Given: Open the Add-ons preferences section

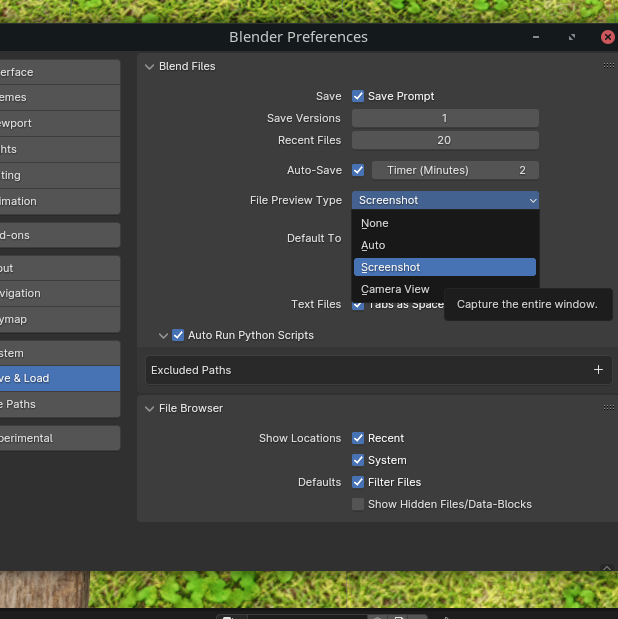Looking at the screenshot, I should pyautogui.click(x=59, y=235).
